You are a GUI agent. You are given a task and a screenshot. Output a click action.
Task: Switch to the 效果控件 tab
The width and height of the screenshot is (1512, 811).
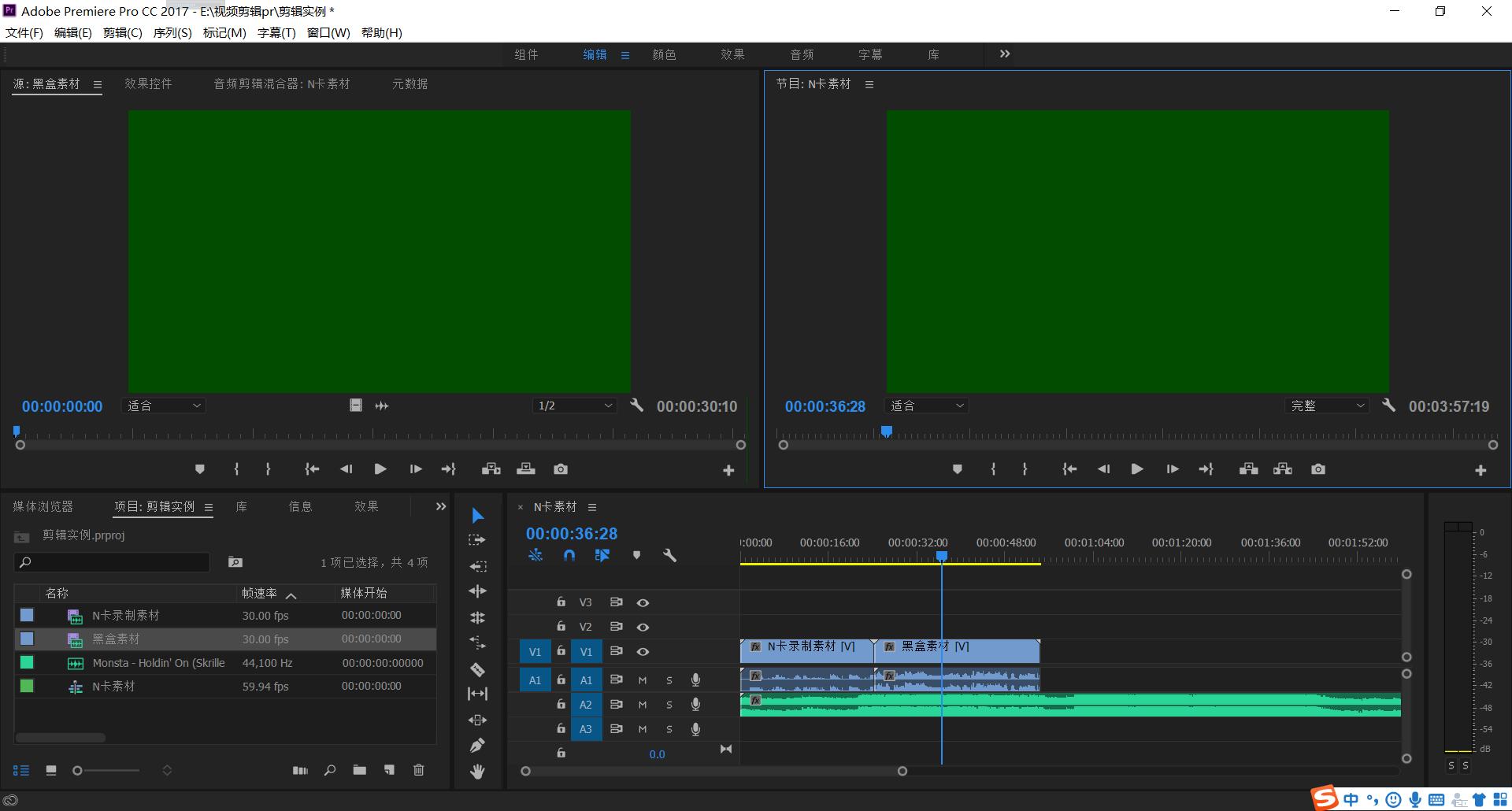pos(148,83)
